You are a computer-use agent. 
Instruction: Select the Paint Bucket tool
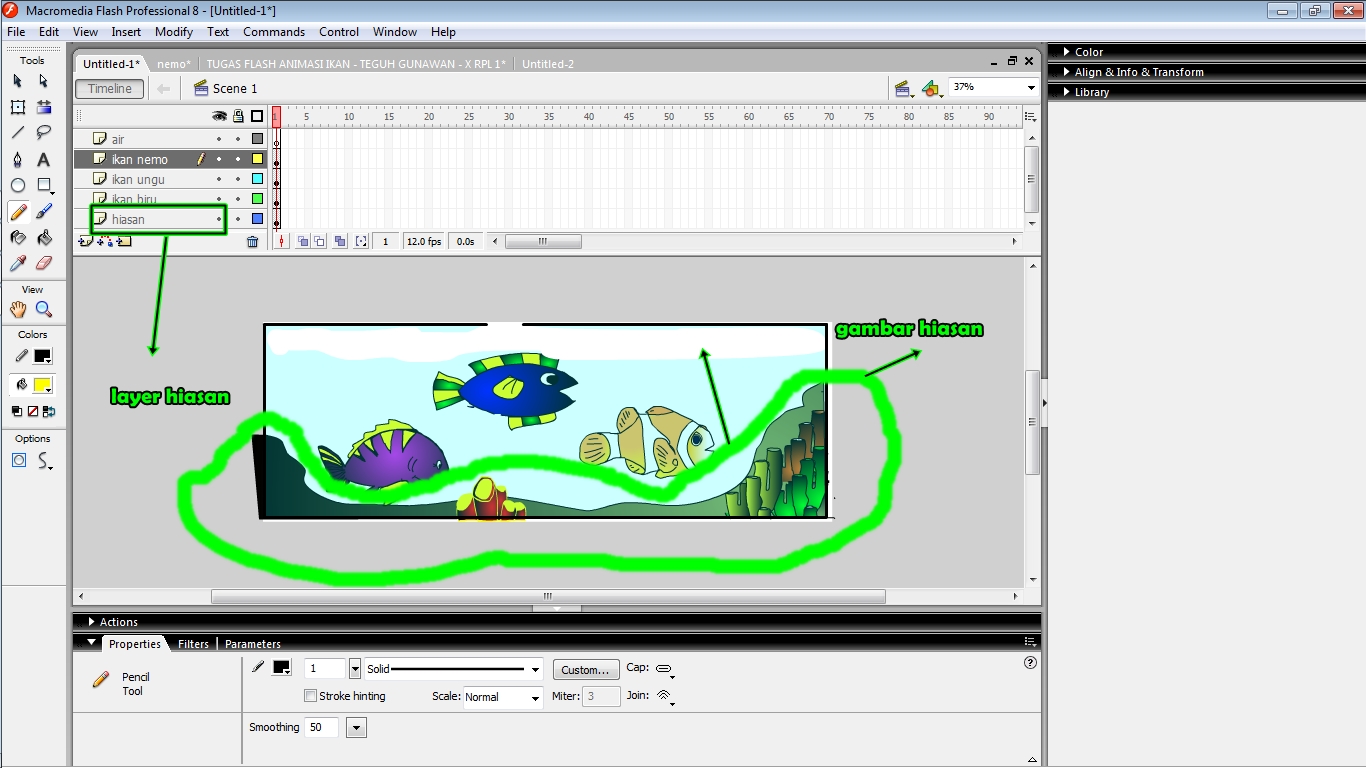(44, 238)
